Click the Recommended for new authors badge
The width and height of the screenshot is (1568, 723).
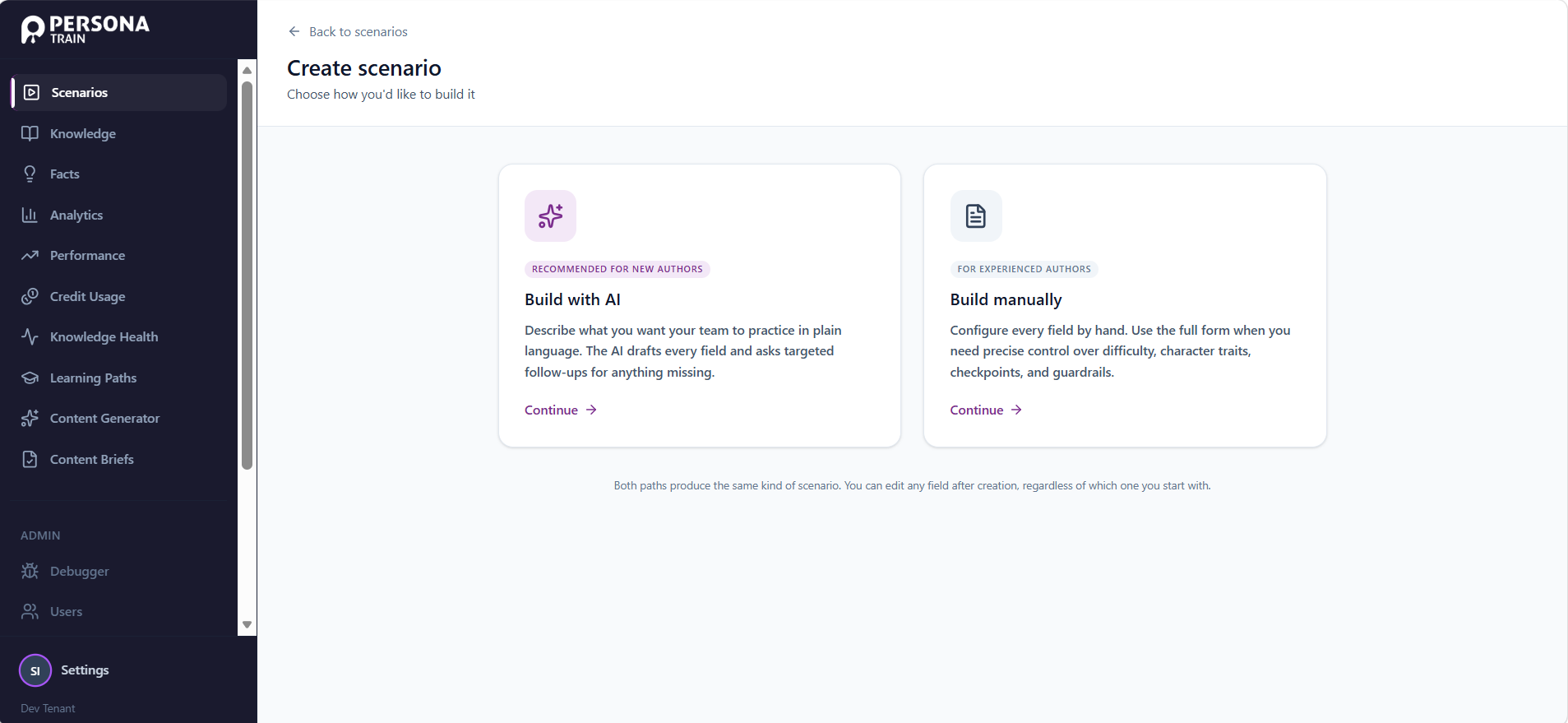[x=617, y=269]
